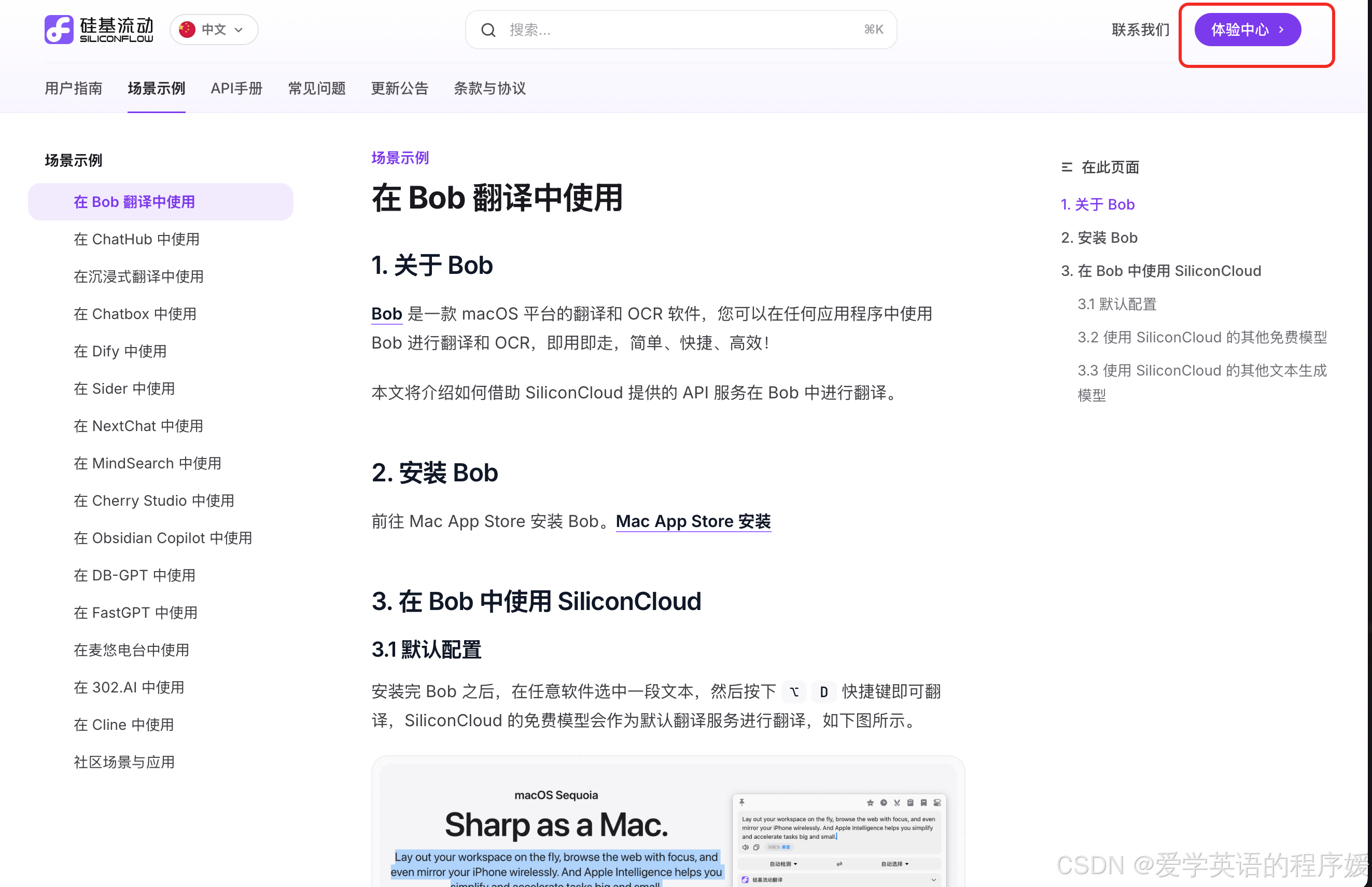1372x887 pixels.
Task: Open the 体验中心 button
Action: point(1247,30)
